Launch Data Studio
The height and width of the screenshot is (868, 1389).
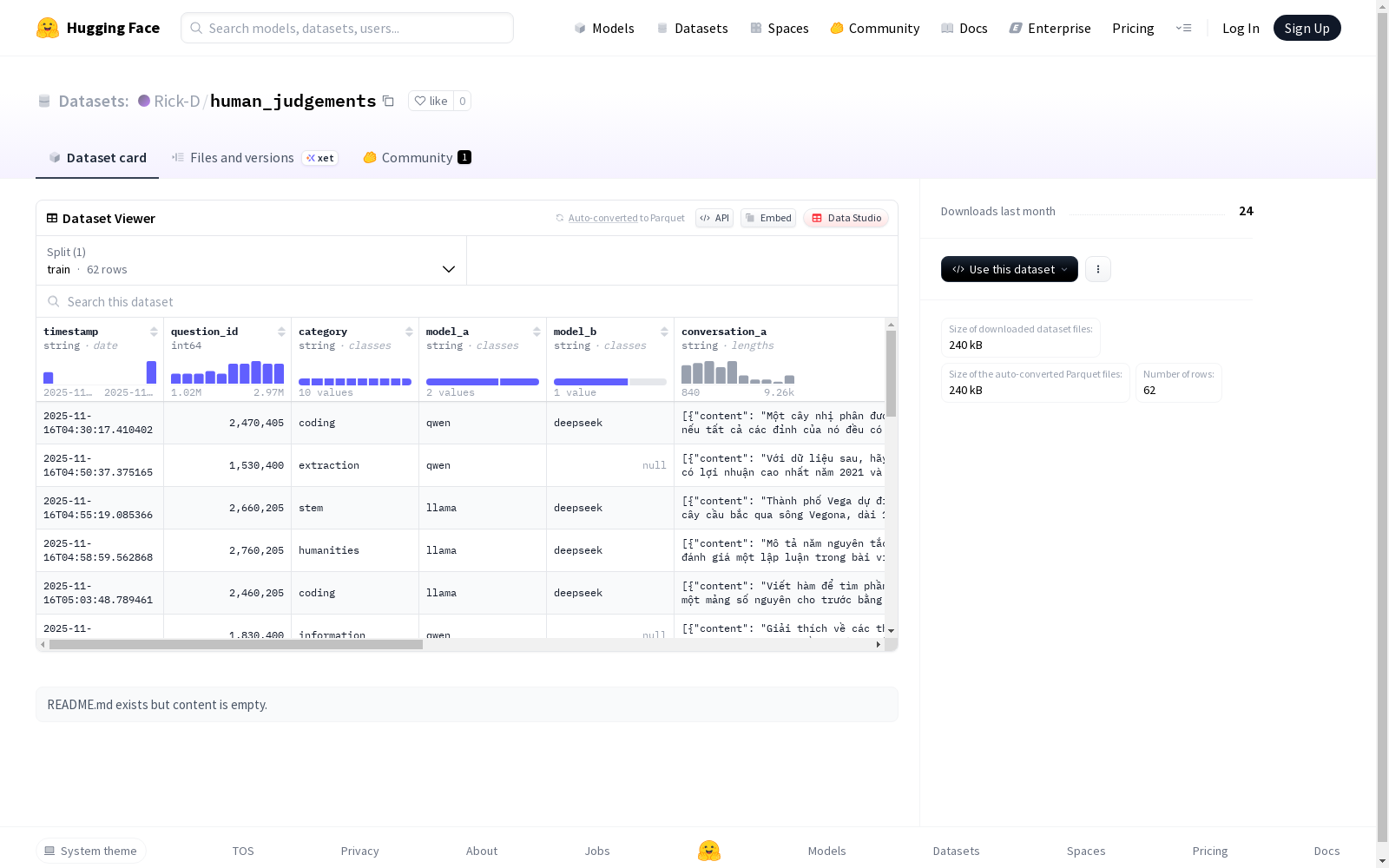846,218
